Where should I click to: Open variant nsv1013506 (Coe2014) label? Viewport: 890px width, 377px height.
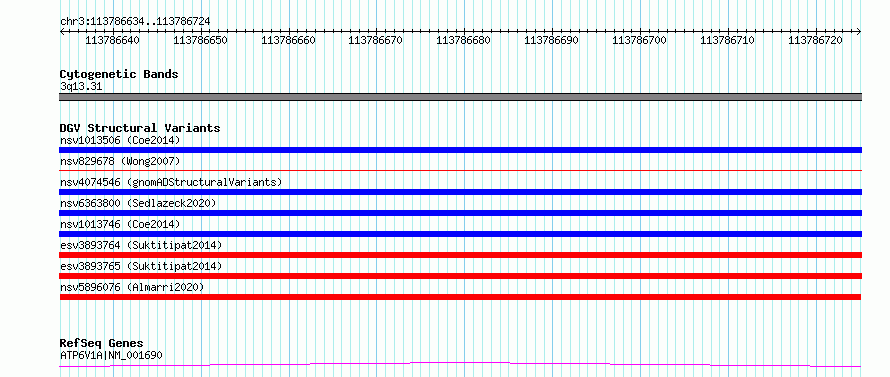(120, 140)
